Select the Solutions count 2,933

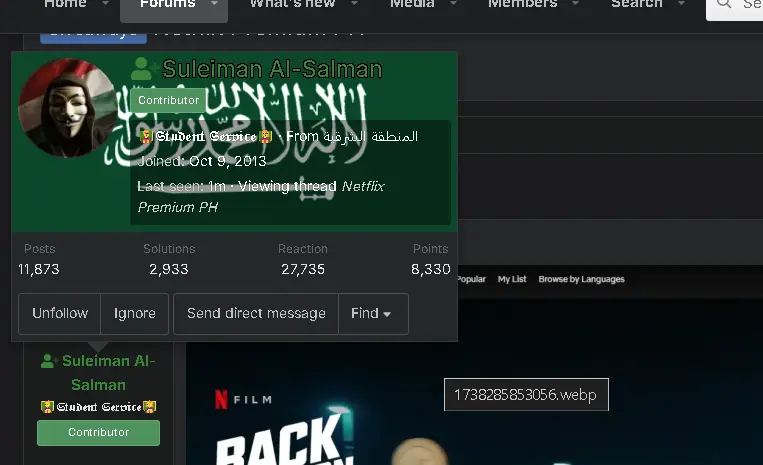pos(168,269)
